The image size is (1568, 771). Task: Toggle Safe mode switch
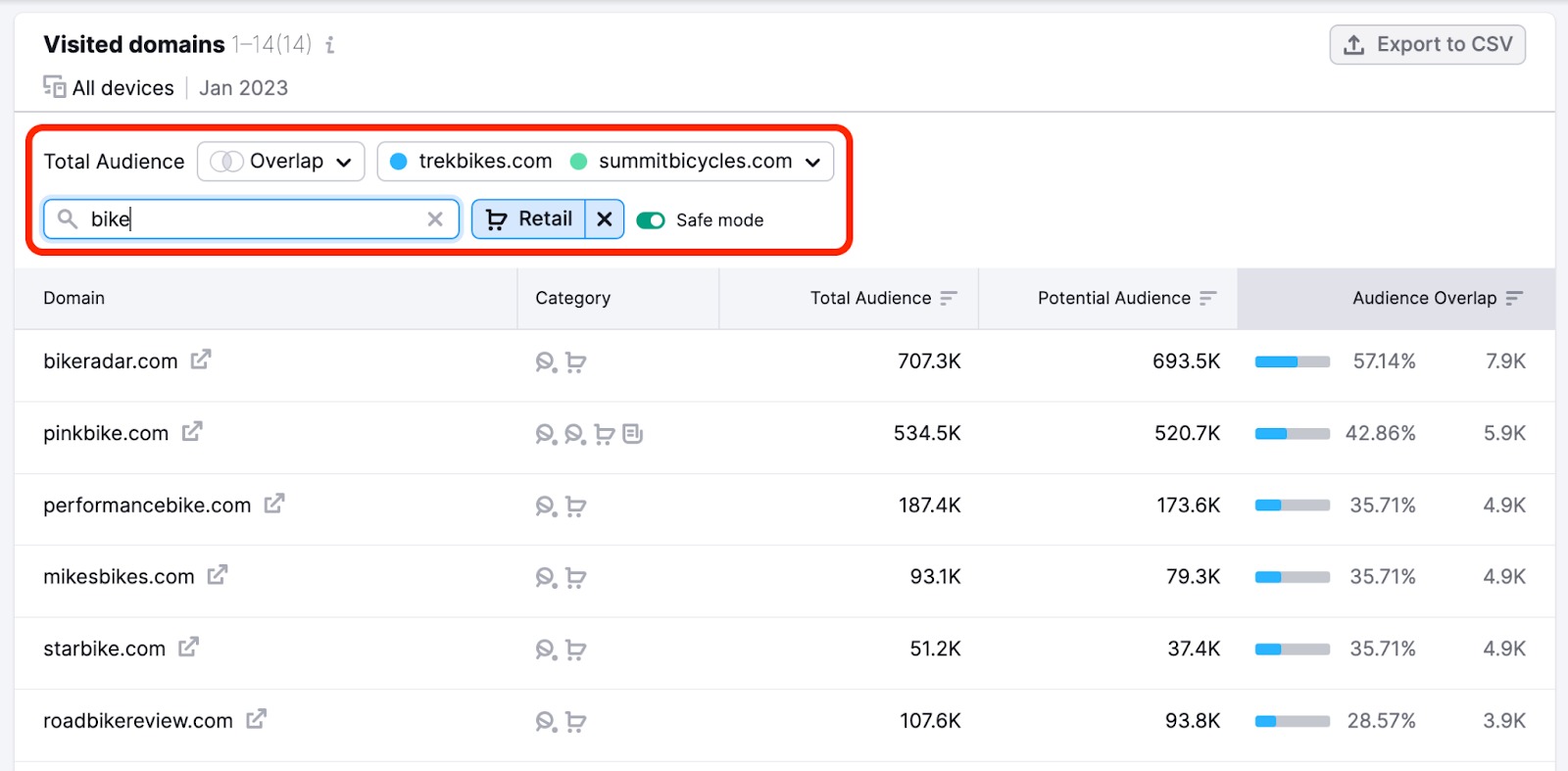click(651, 220)
